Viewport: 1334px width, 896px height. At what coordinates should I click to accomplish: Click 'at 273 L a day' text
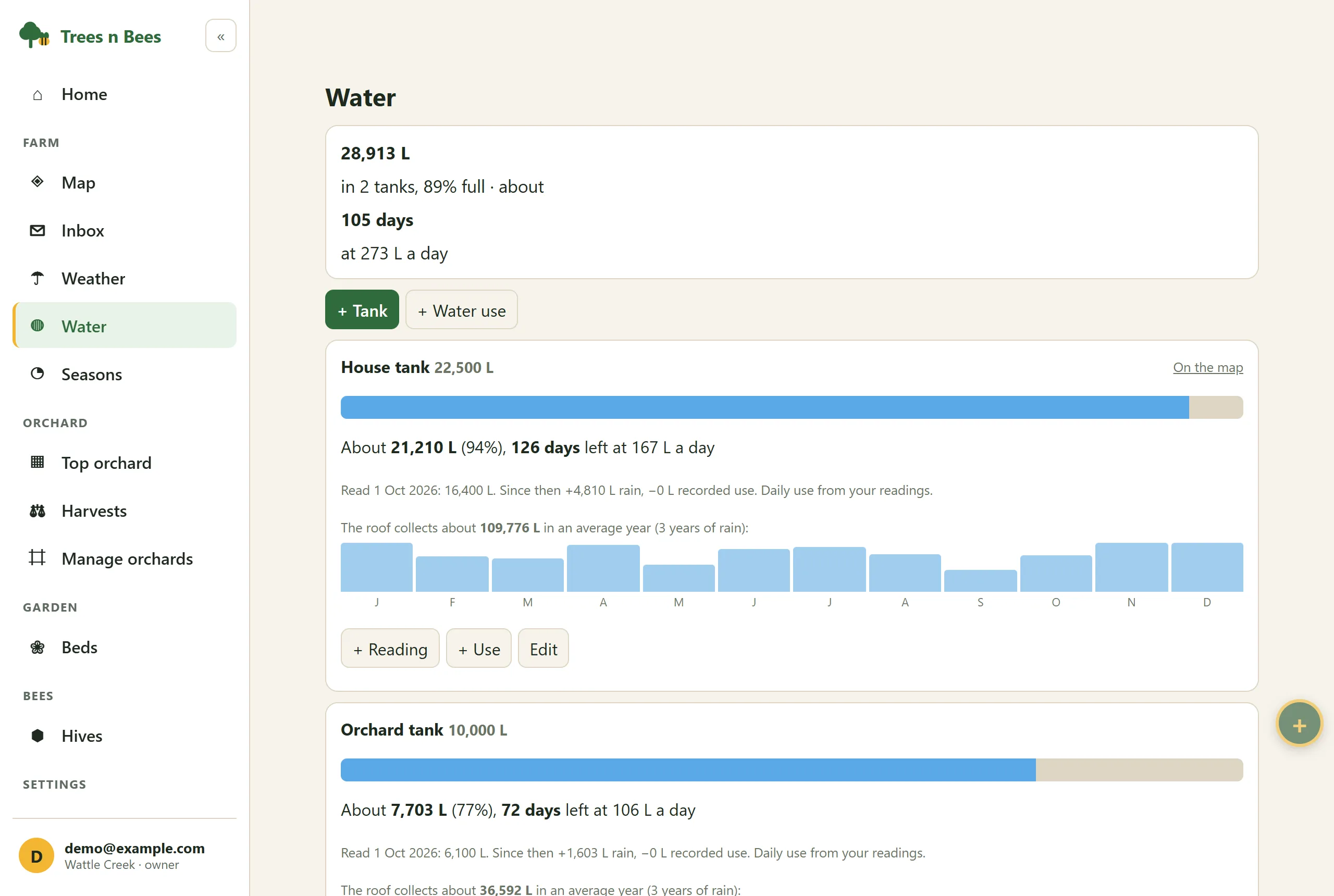click(394, 254)
